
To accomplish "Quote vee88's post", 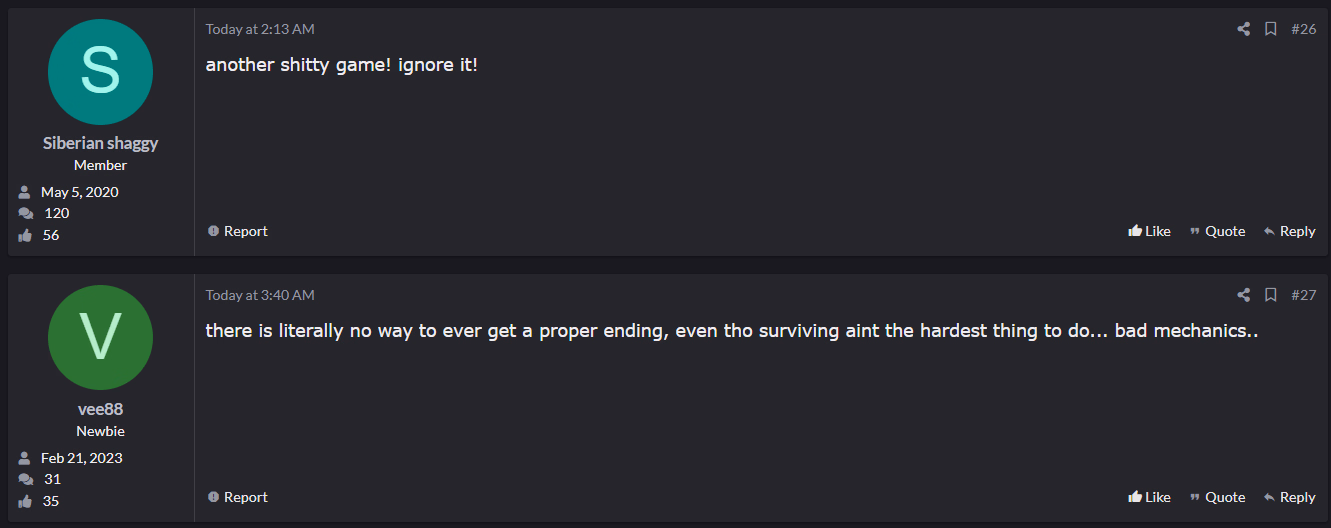I will (1217, 497).
